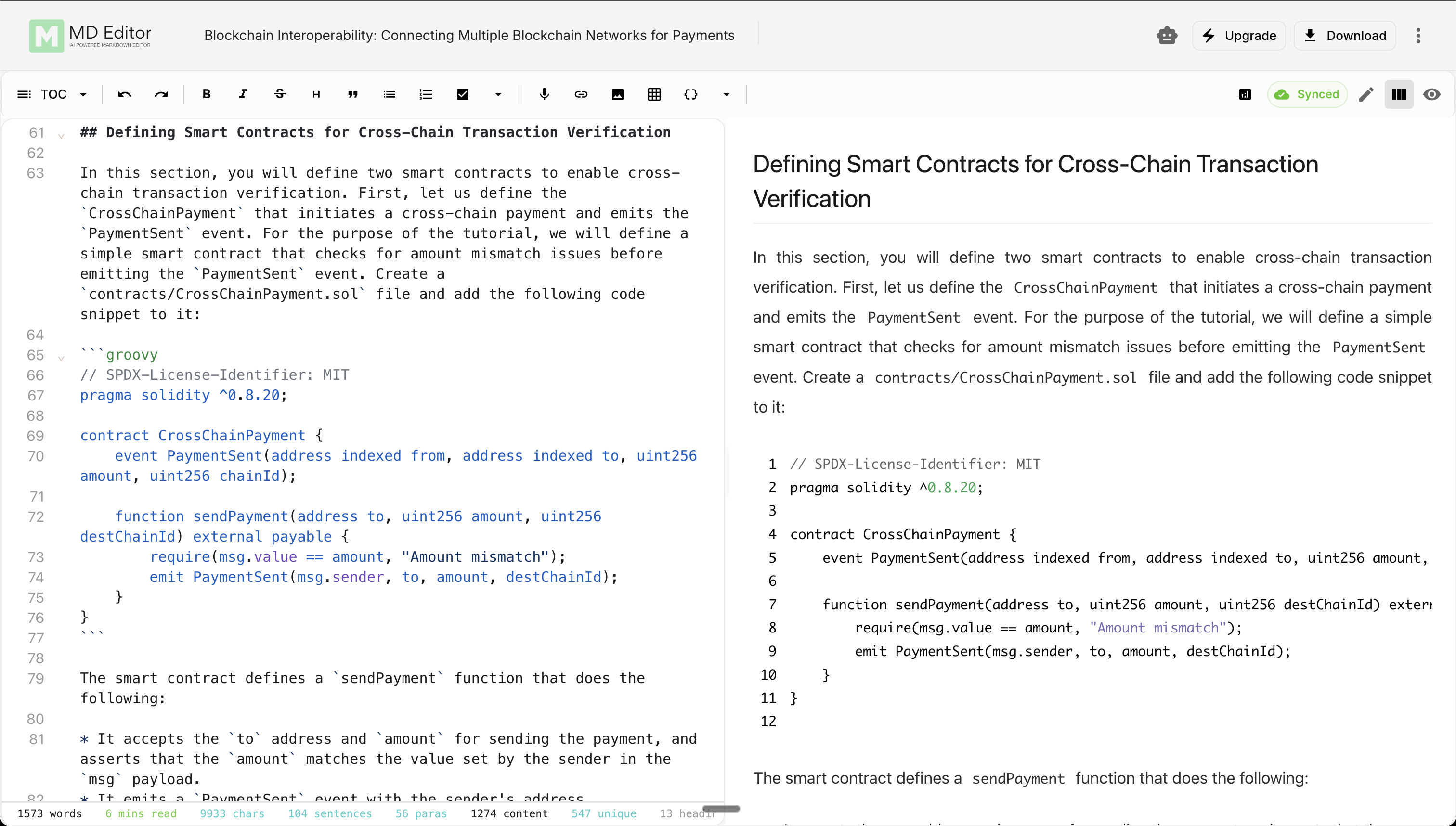Screen dimensions: 1456x826
Task: Open the AI assistant robot menu
Action: [x=1167, y=35]
